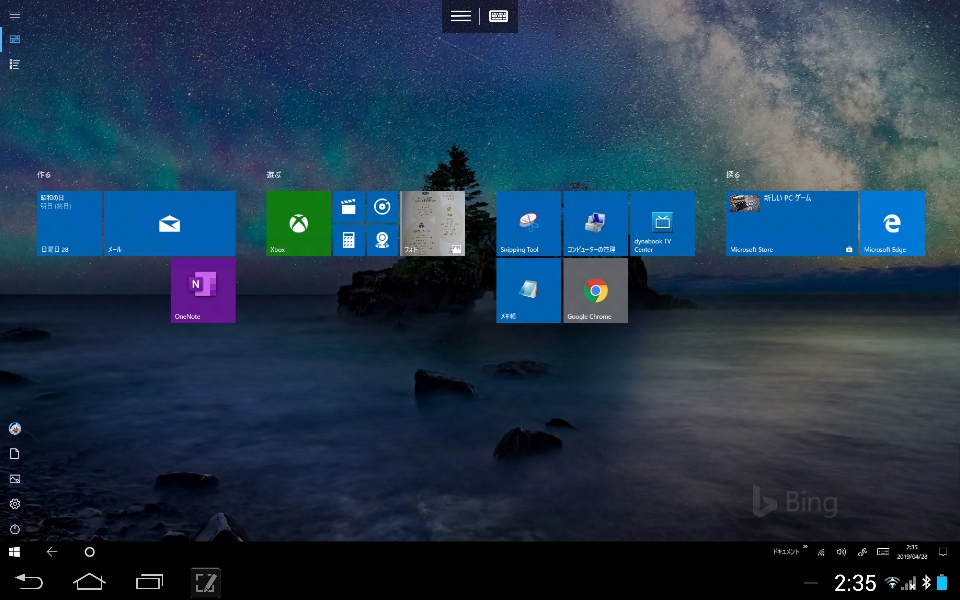Open the Photos live tile thumbnail
The image size is (960, 600).
point(432,223)
